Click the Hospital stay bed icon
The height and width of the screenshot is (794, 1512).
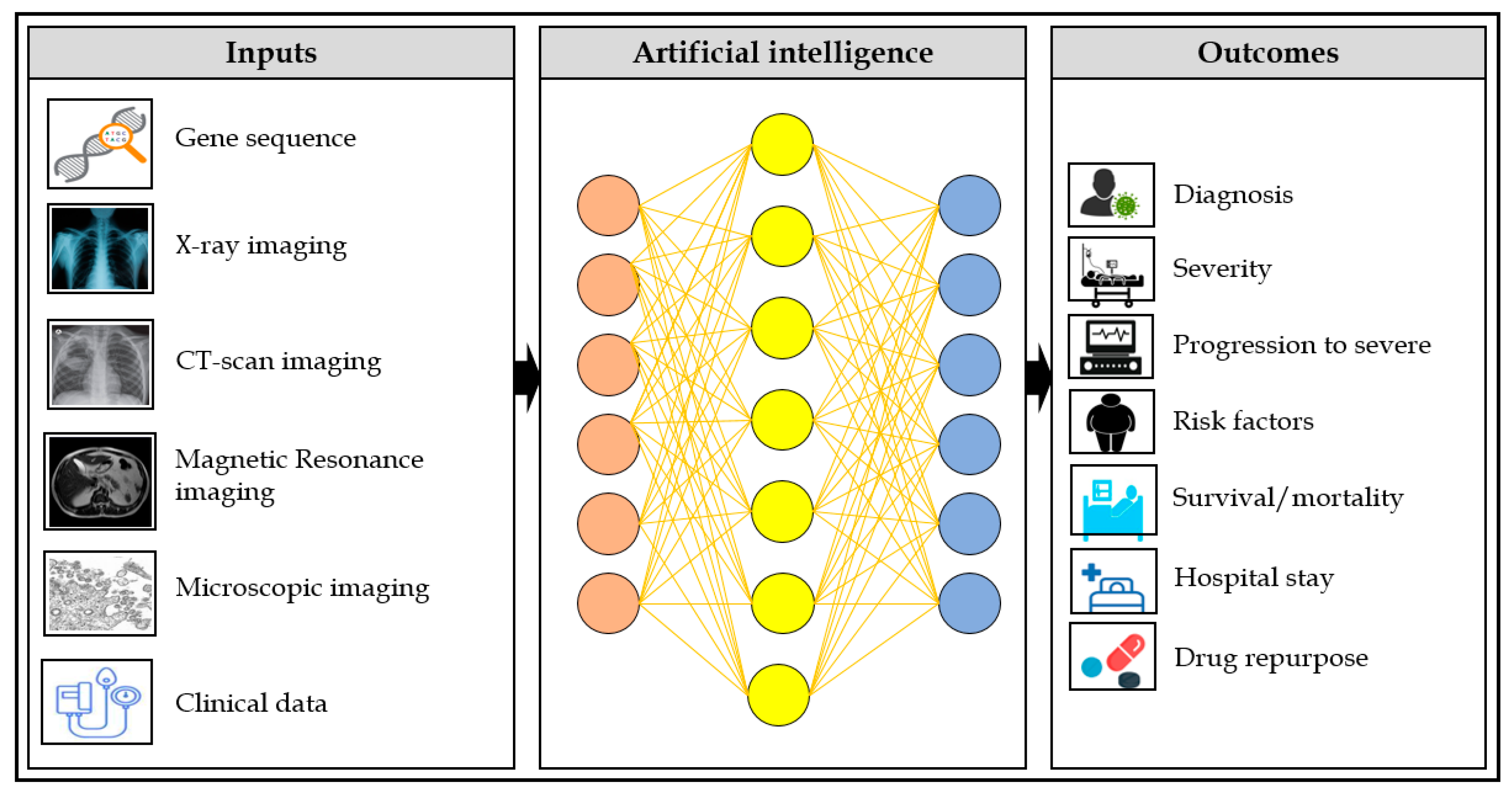point(1100,581)
